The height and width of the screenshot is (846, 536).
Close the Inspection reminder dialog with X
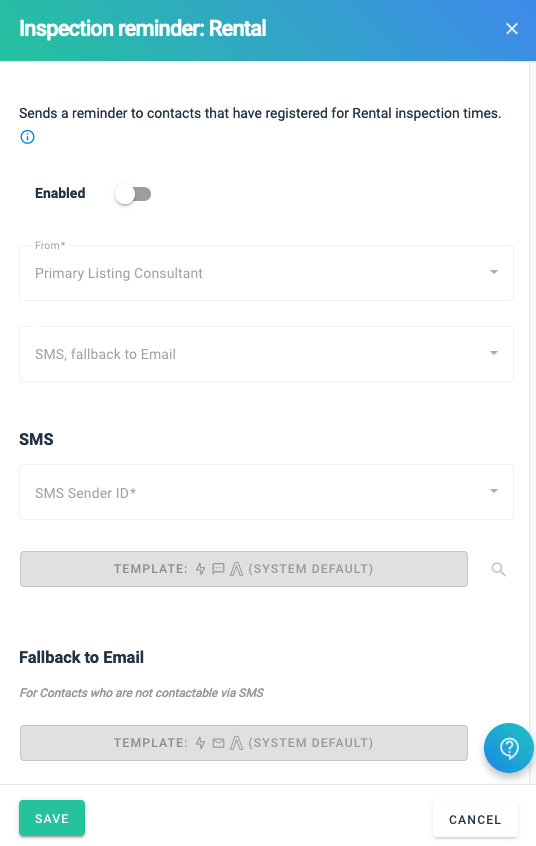[x=512, y=29]
